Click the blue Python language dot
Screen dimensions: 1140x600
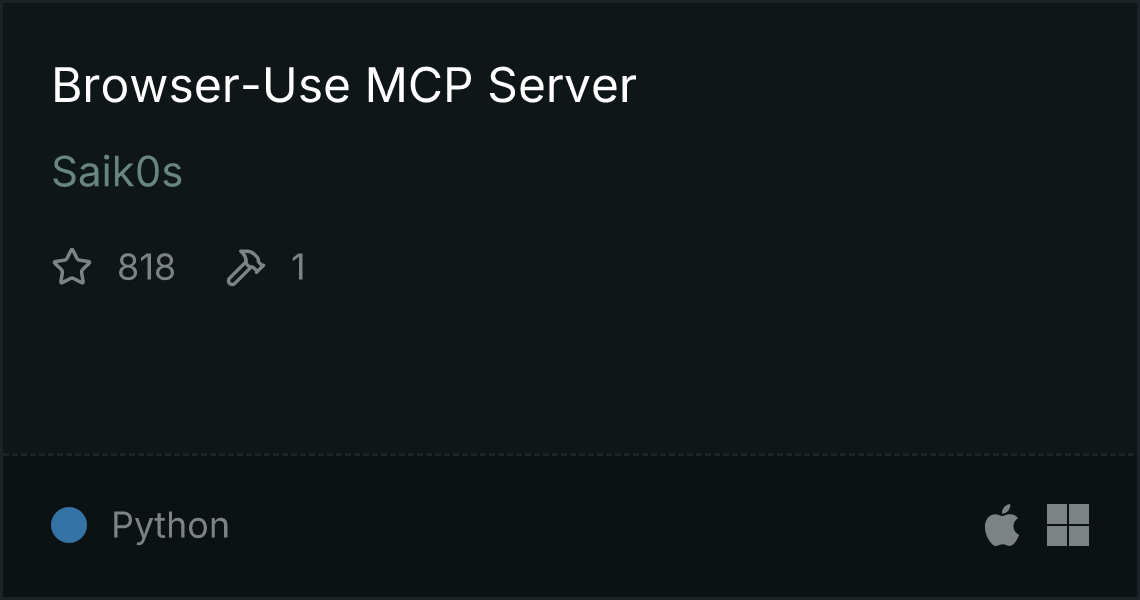69,525
